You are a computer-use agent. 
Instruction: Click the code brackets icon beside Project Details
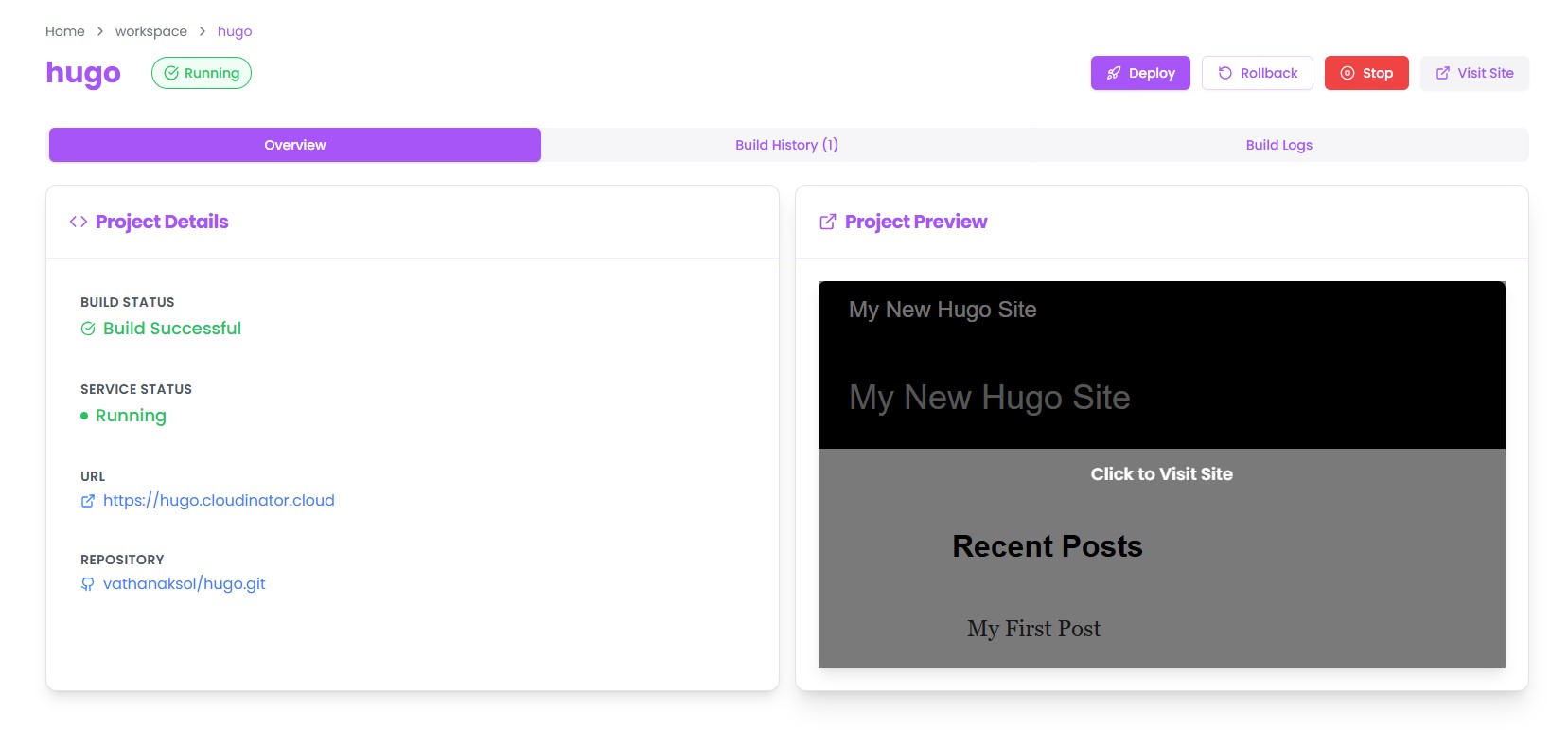point(78,221)
